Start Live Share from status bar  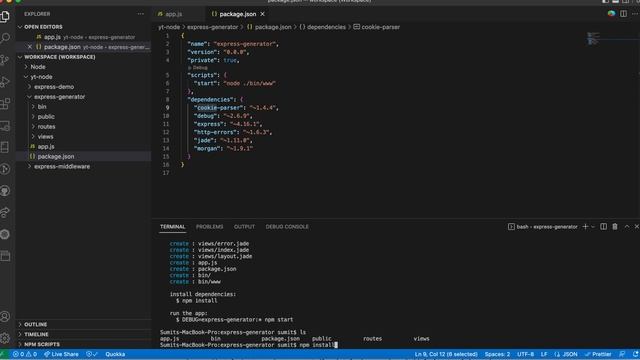(x=61, y=354)
